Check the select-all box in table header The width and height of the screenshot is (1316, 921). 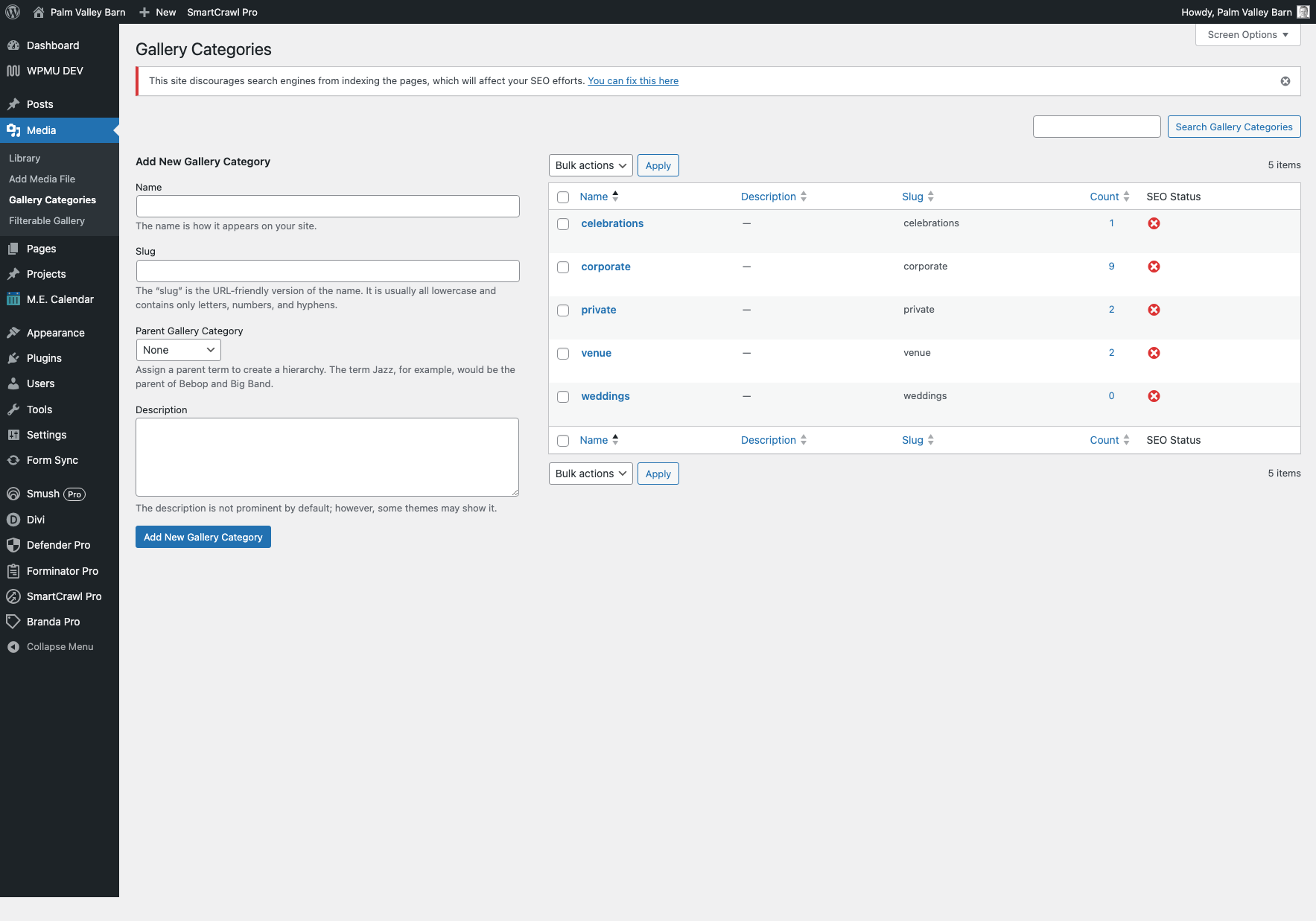click(x=563, y=197)
